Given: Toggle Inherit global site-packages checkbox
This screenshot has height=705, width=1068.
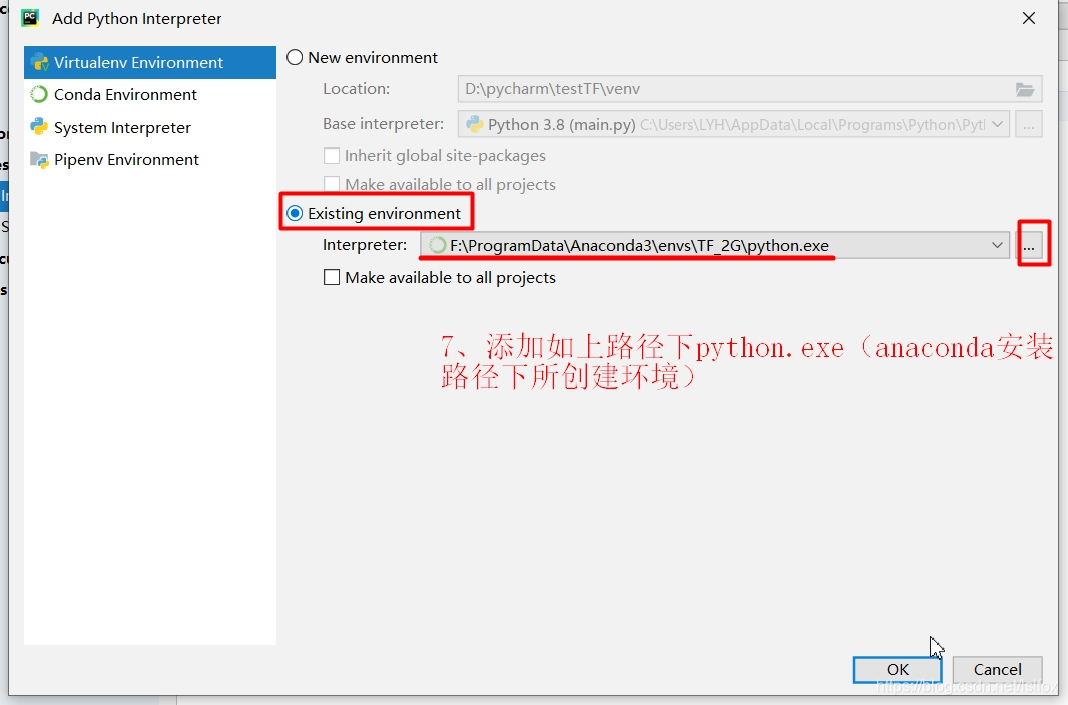Looking at the screenshot, I should click(332, 156).
